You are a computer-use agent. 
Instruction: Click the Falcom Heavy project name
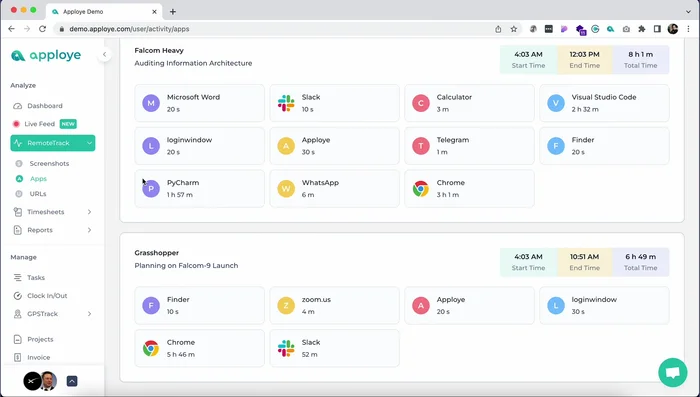159,50
